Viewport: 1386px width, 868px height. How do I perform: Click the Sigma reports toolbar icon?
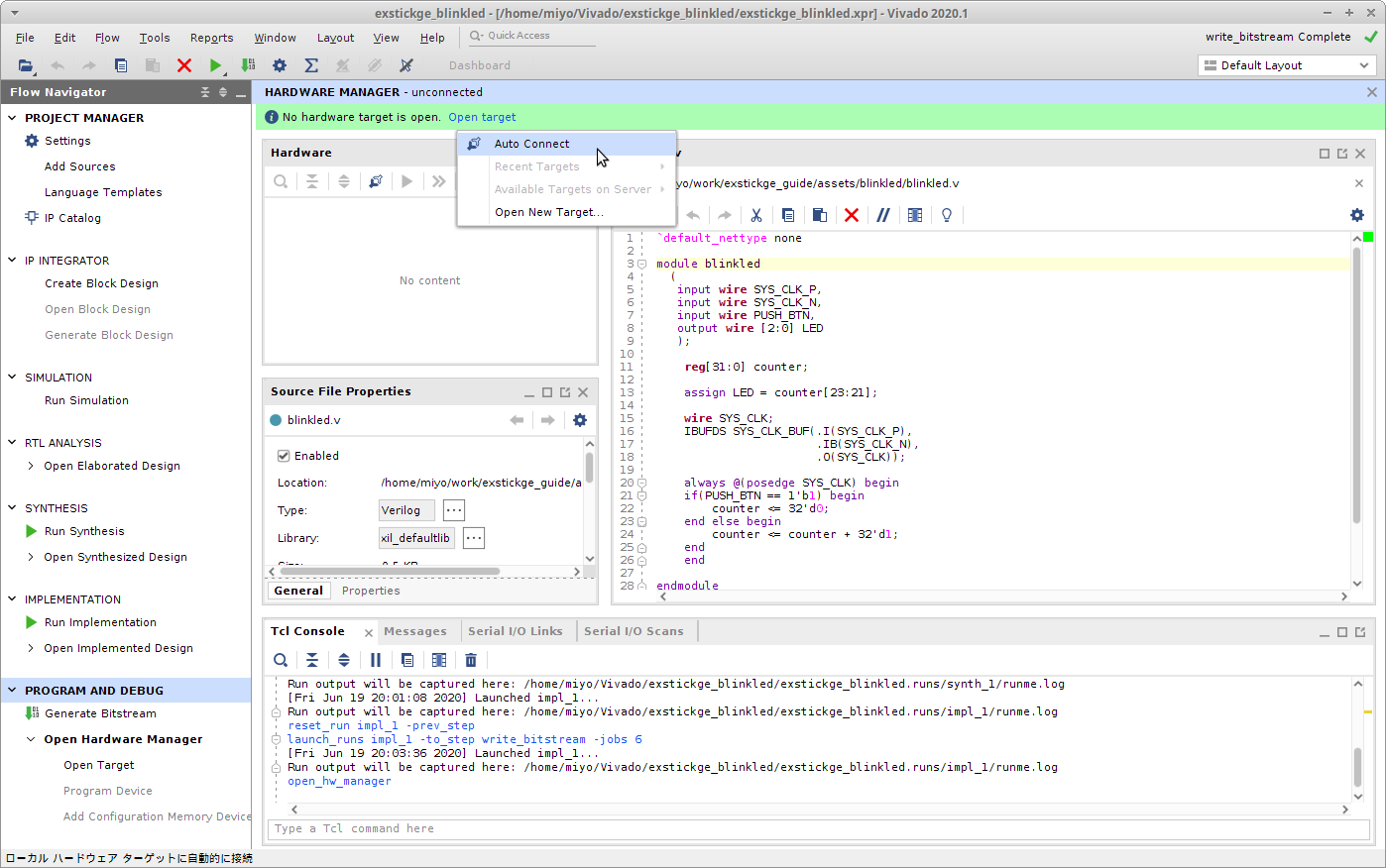[311, 65]
